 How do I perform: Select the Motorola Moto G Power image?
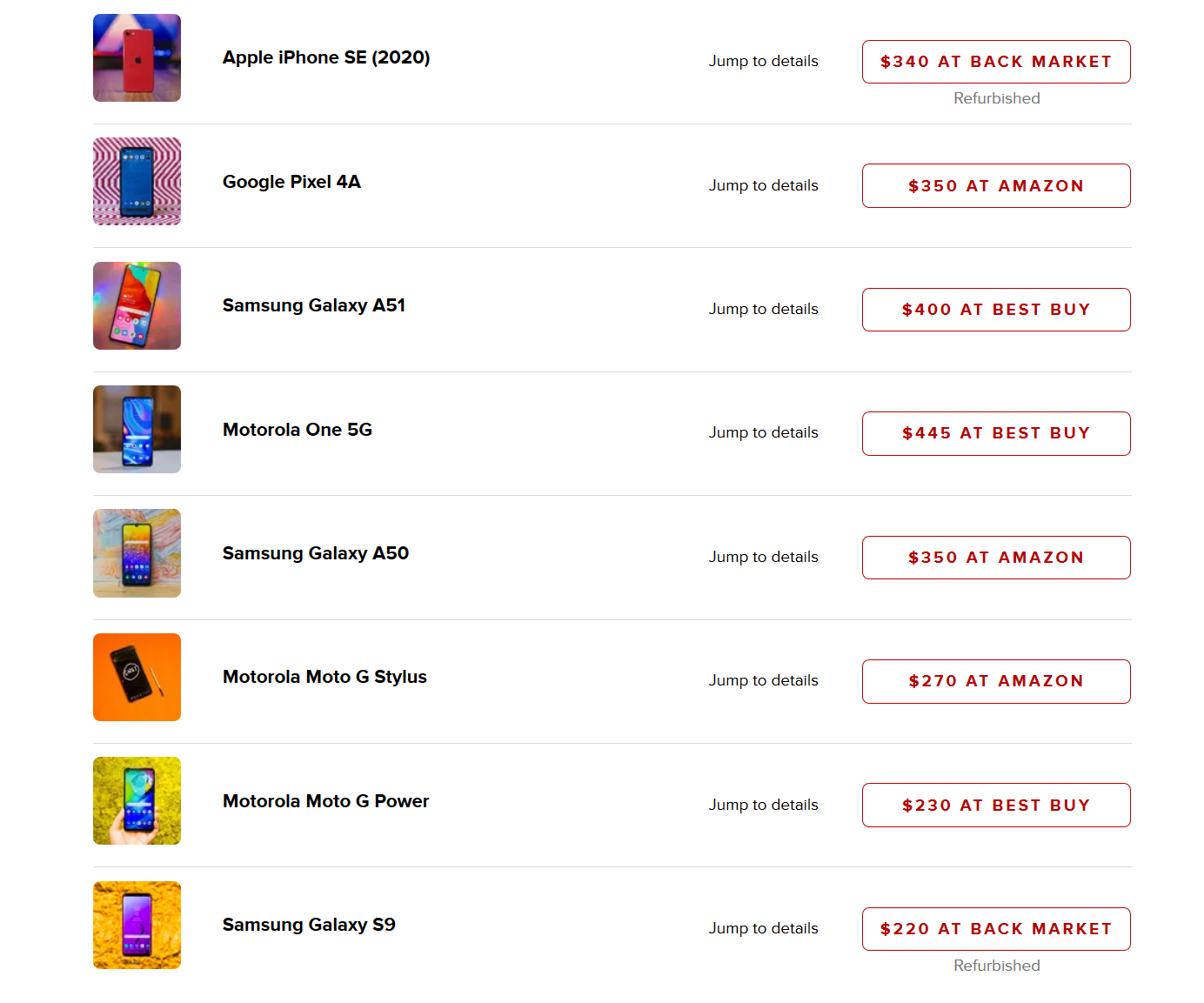(137, 800)
